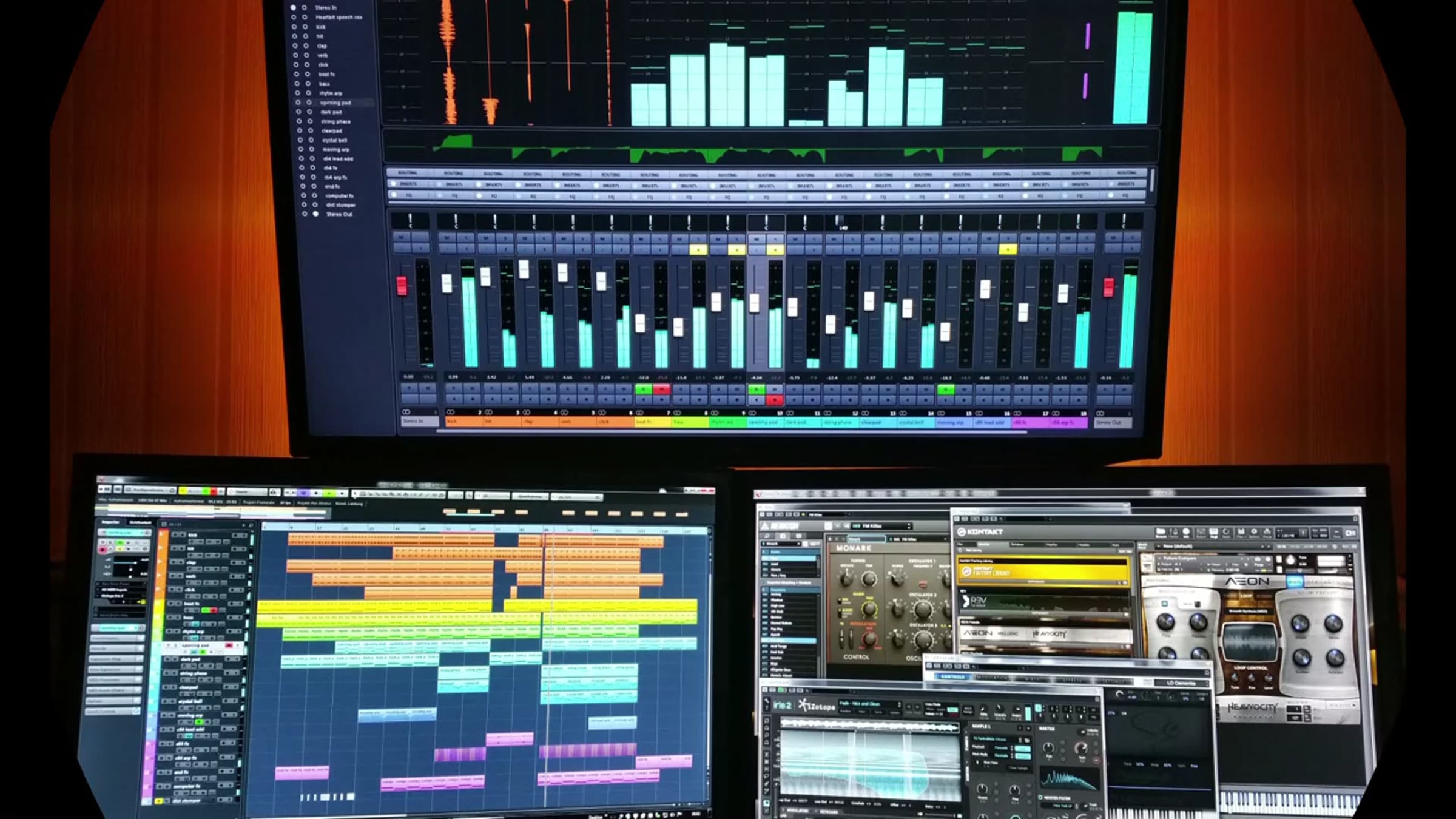Select the CONTROLS tab in the synth window
1456x819 pixels.
coord(952,676)
